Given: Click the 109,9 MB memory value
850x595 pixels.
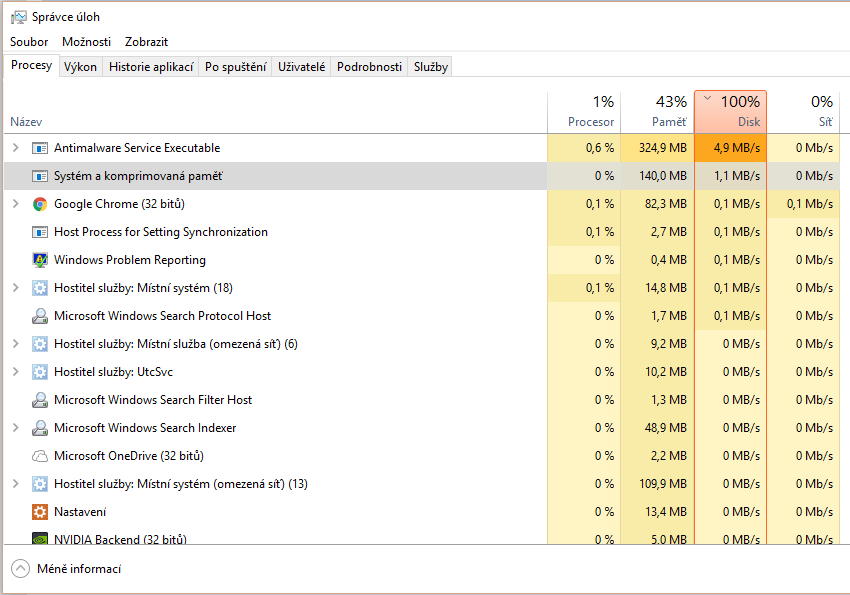Looking at the screenshot, I should coord(662,483).
